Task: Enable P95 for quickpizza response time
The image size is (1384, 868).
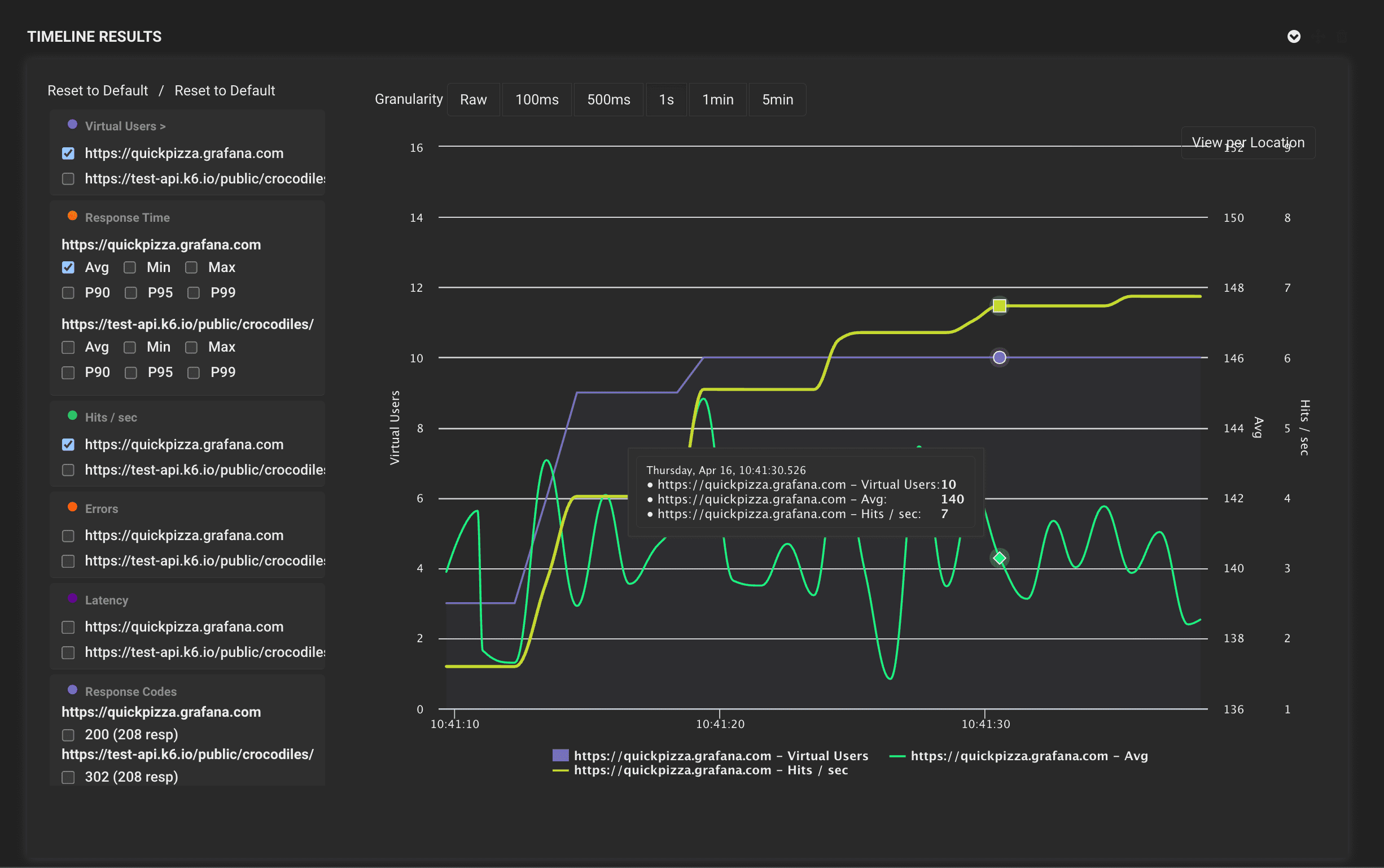Action: [131, 293]
